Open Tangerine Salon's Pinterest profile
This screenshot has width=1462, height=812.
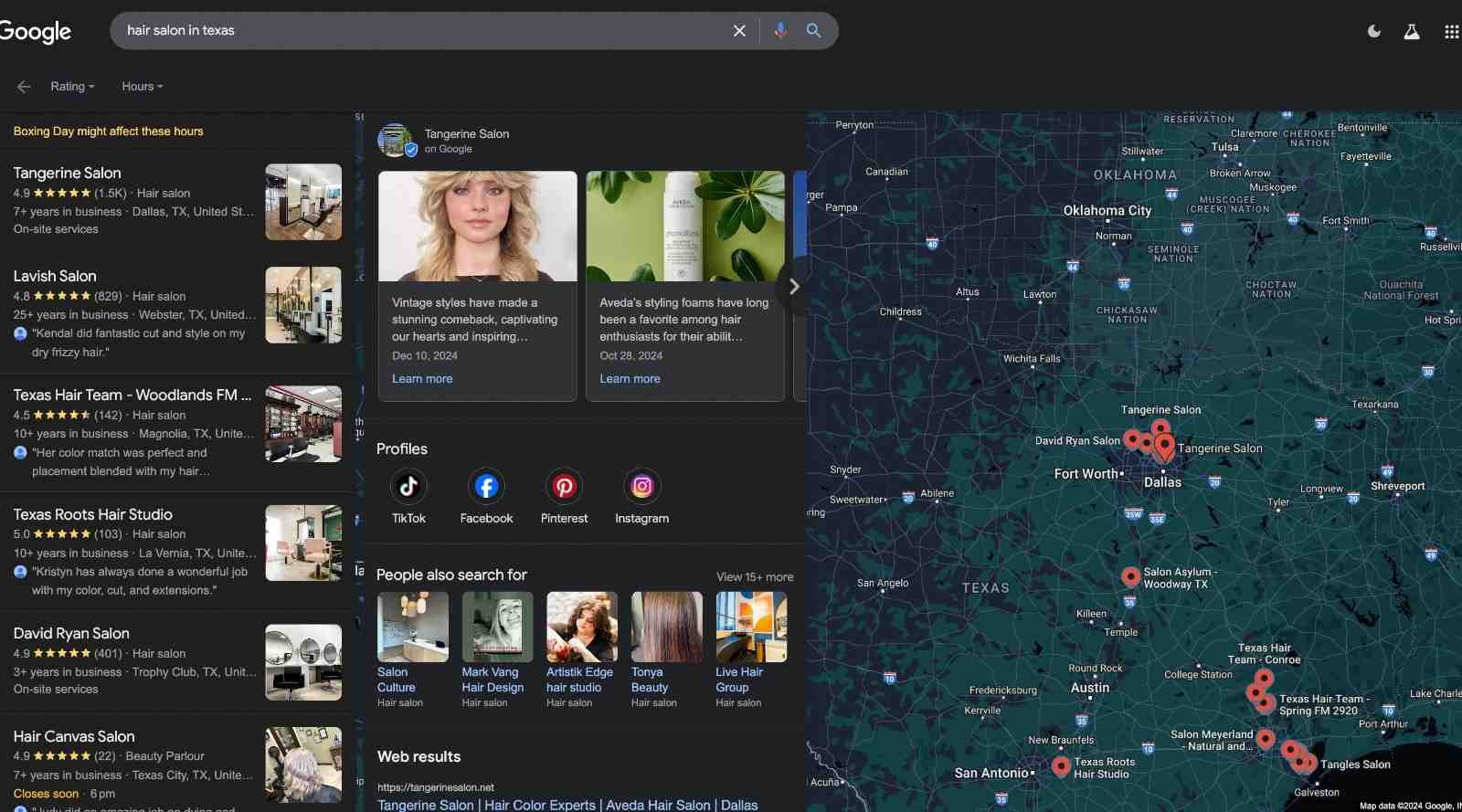(x=564, y=487)
